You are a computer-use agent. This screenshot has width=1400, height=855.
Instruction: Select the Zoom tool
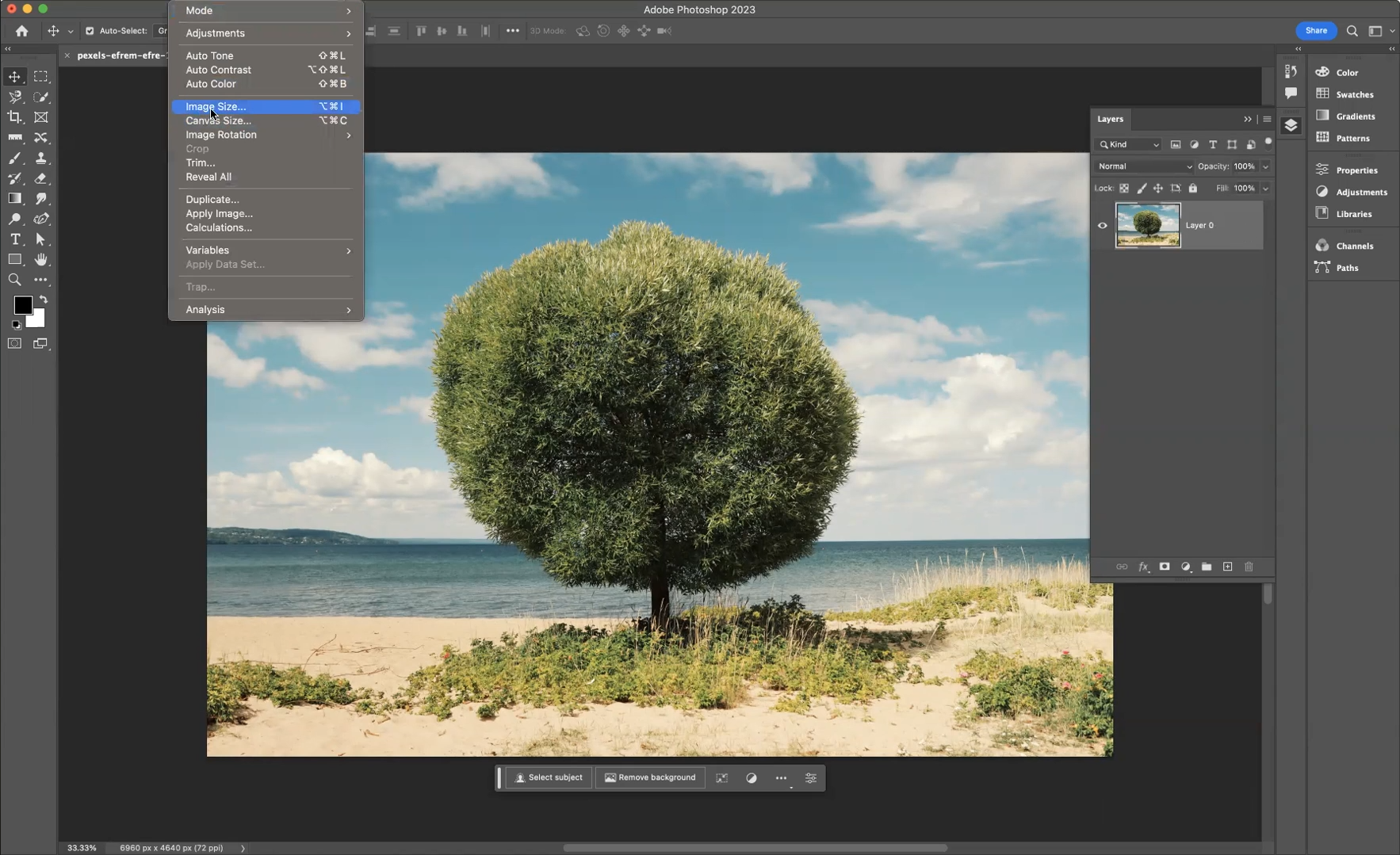point(15,280)
